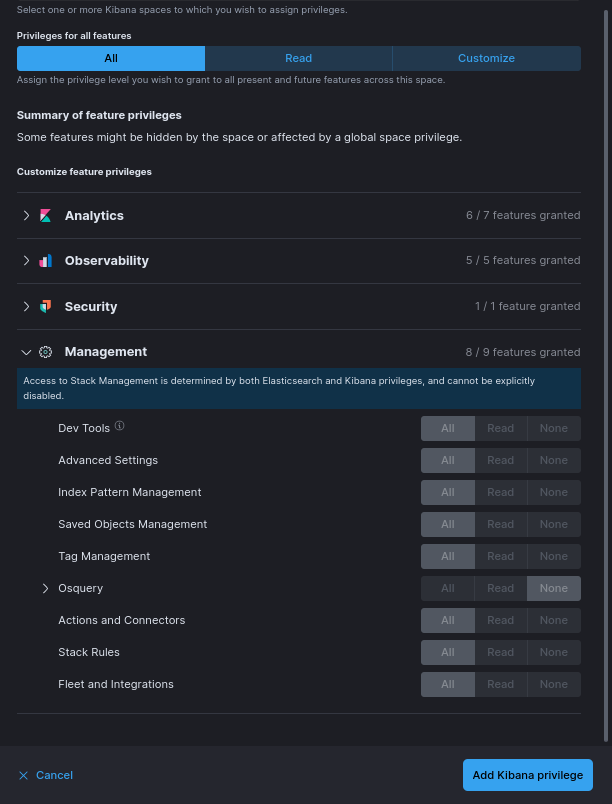Click the Observability section icon

click(x=45, y=260)
